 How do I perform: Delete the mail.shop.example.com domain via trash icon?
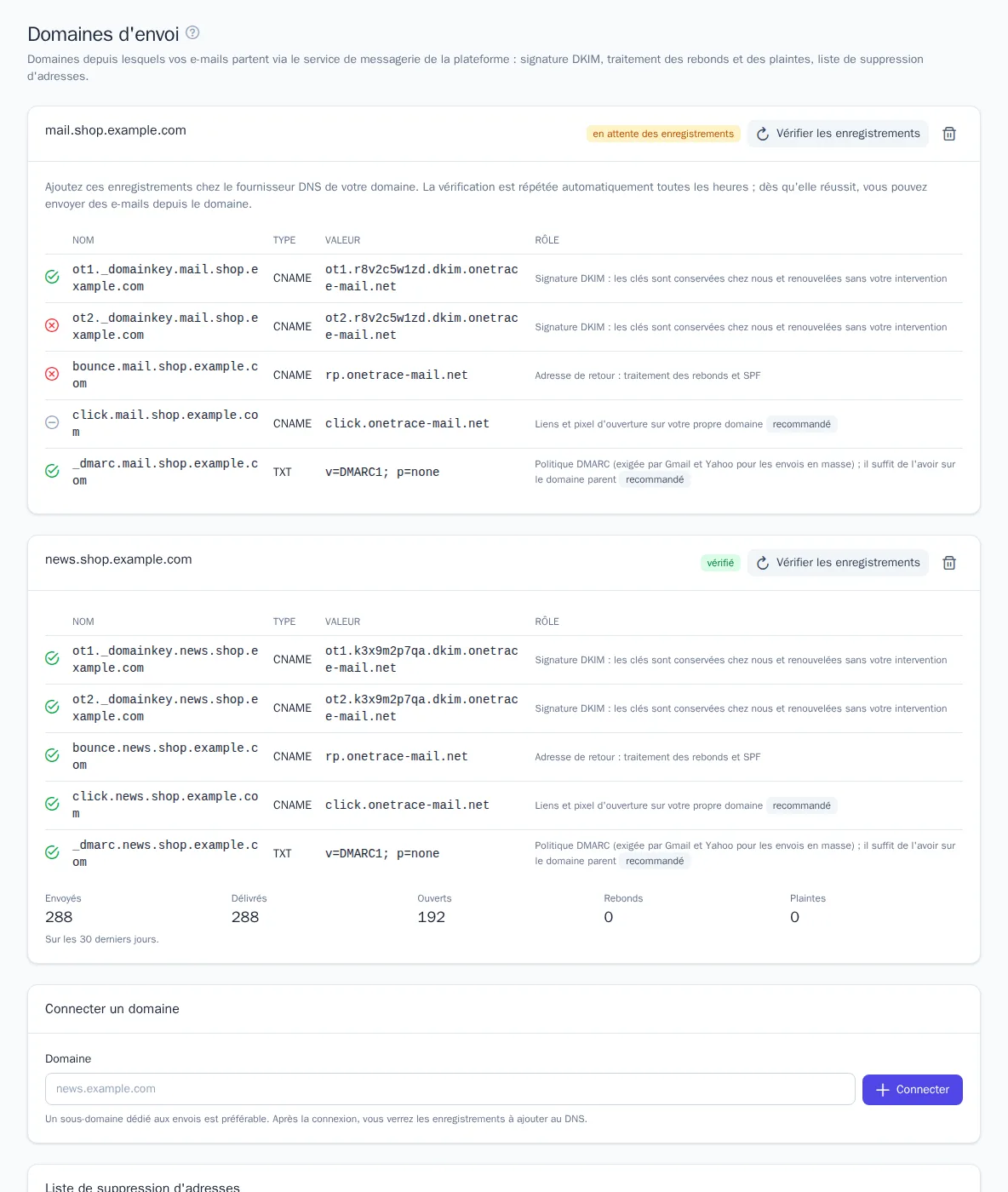point(949,134)
